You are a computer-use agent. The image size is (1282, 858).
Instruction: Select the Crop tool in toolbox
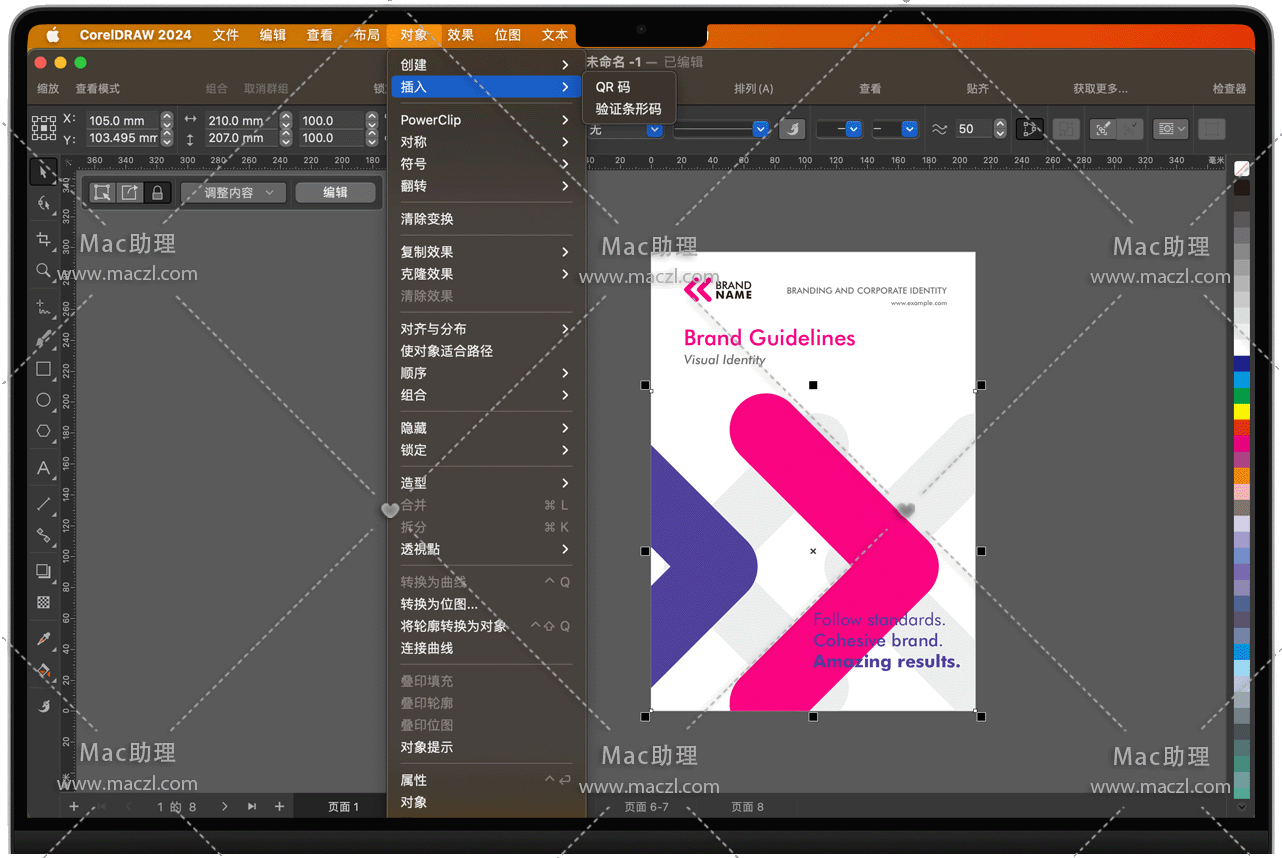click(x=43, y=239)
